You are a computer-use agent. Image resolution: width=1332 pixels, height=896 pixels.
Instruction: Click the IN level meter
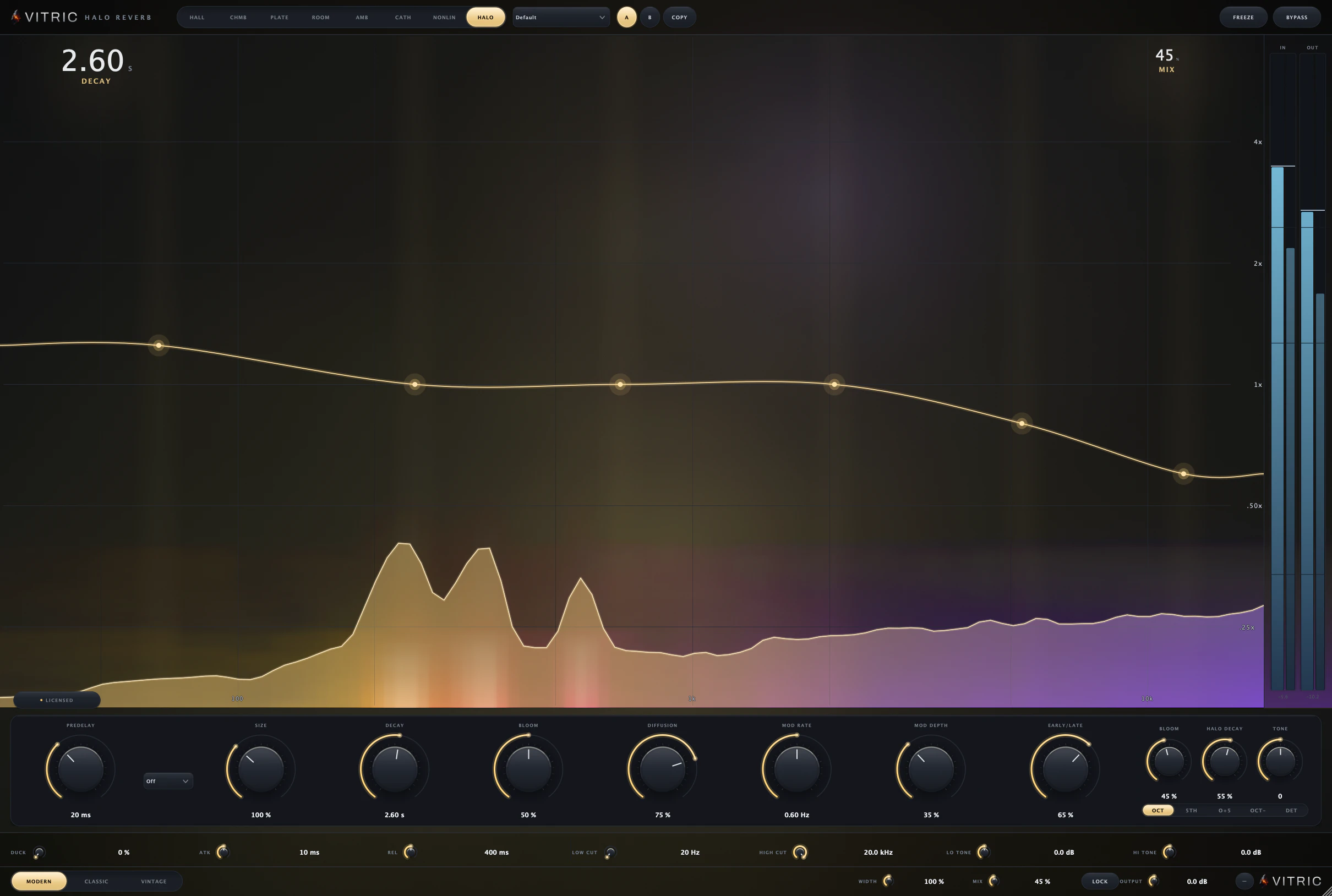pyautogui.click(x=1283, y=371)
